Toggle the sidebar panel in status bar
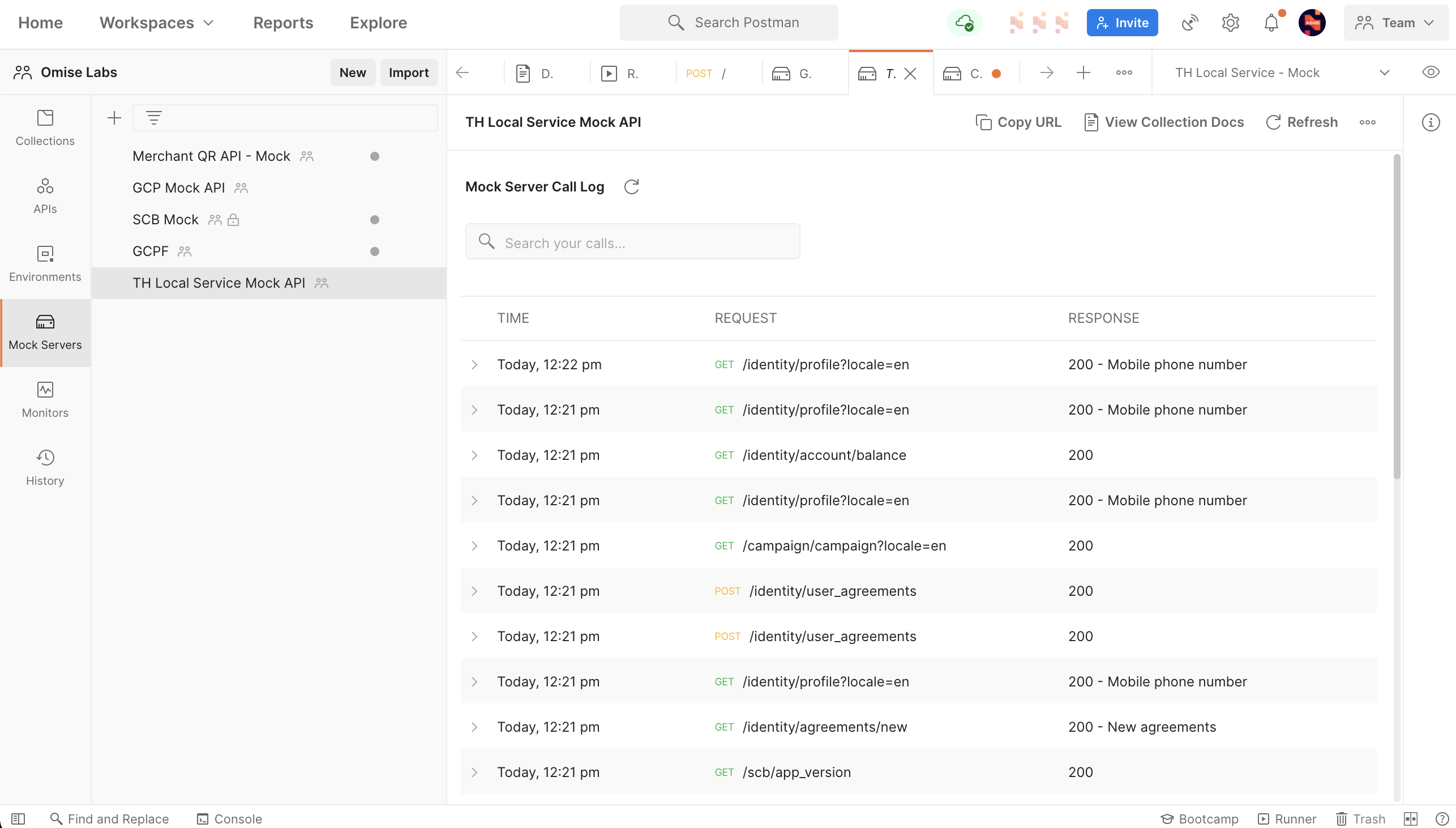 18,818
